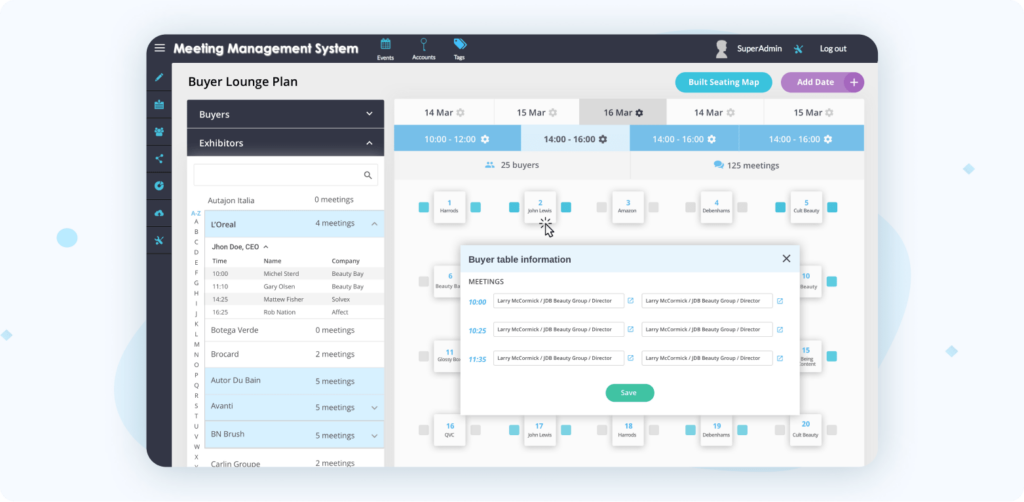This screenshot has width=1024, height=502.
Task: Open the Tags section
Action: point(460,49)
